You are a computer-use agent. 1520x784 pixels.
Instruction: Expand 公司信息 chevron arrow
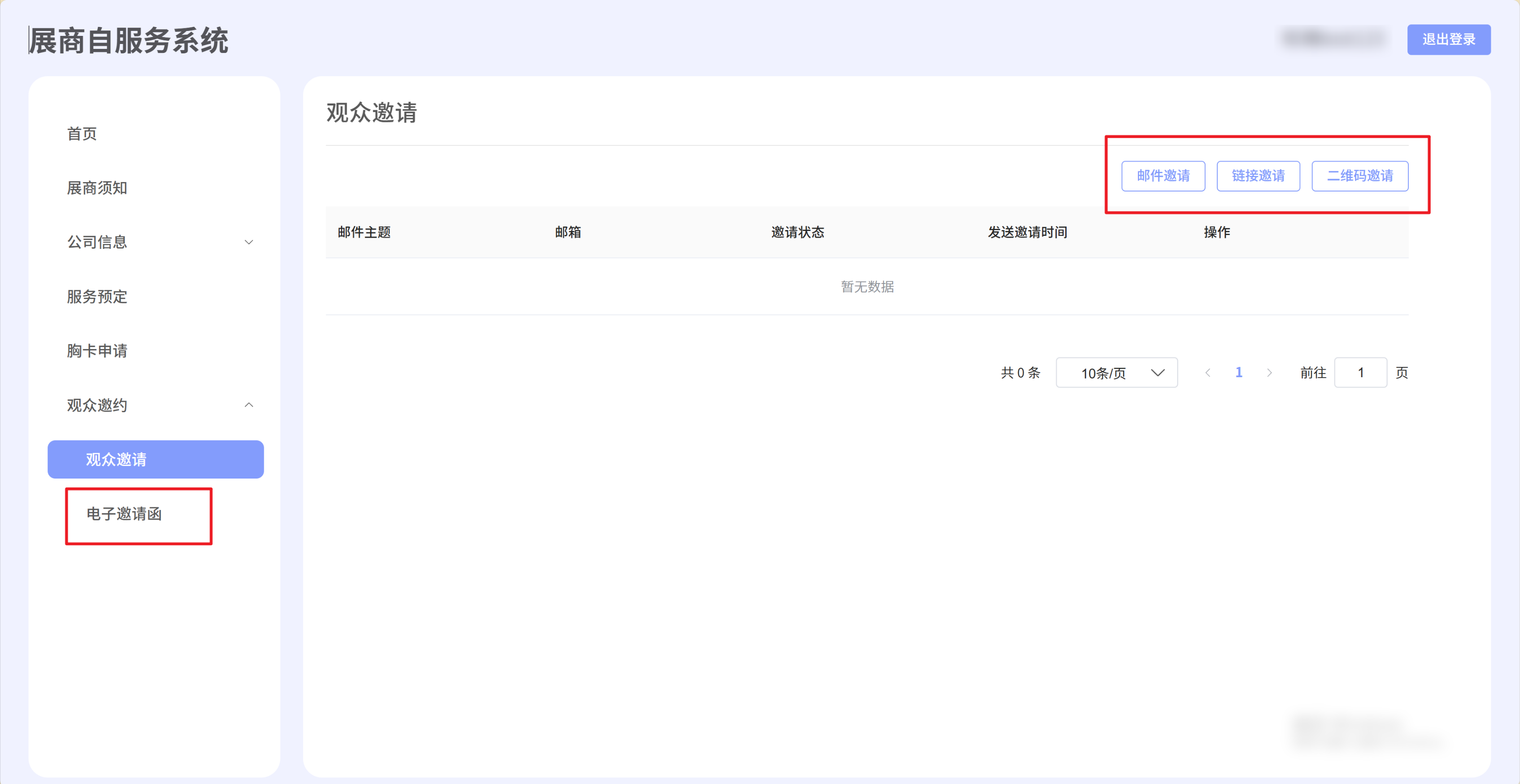click(x=249, y=243)
